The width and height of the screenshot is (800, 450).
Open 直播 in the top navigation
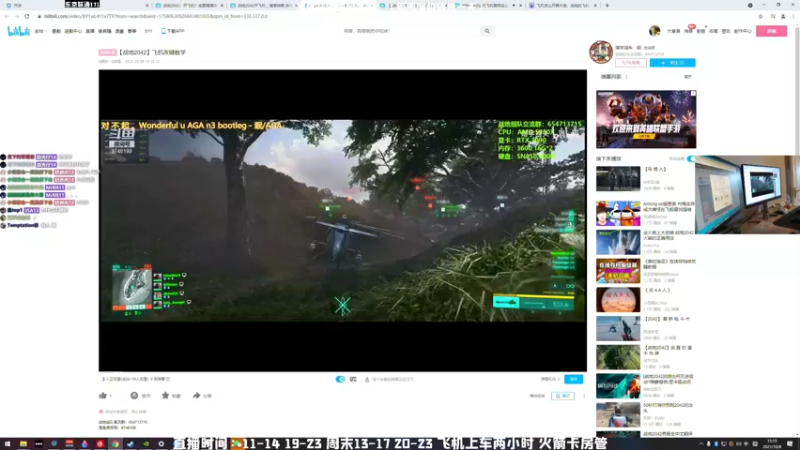coord(90,31)
